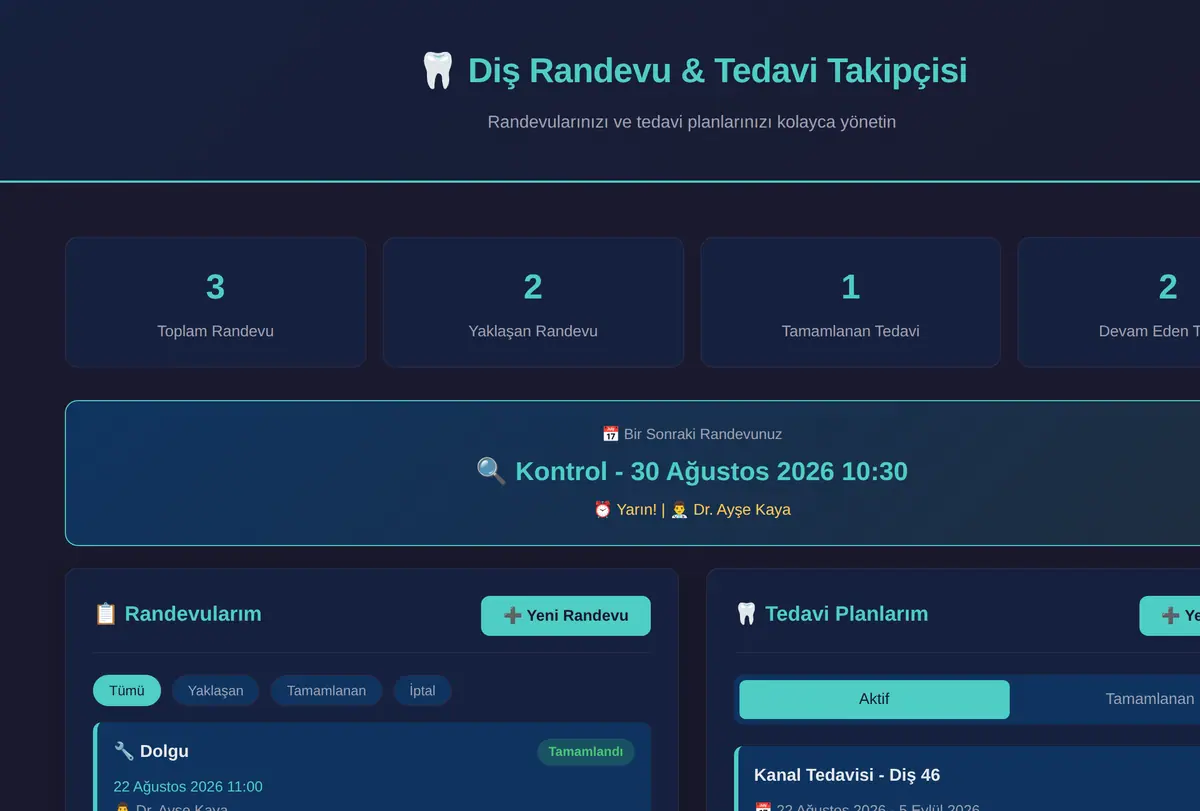
Task: Click the calendar icon beside Bir Sonraki Randevunuz
Action: click(610, 434)
